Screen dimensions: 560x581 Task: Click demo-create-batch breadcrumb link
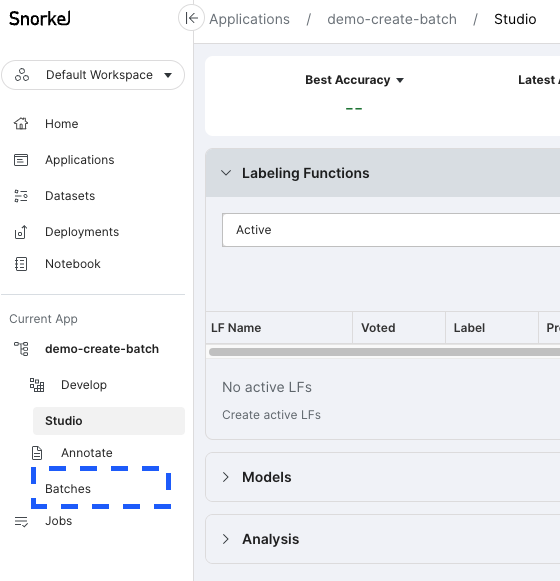pos(392,19)
